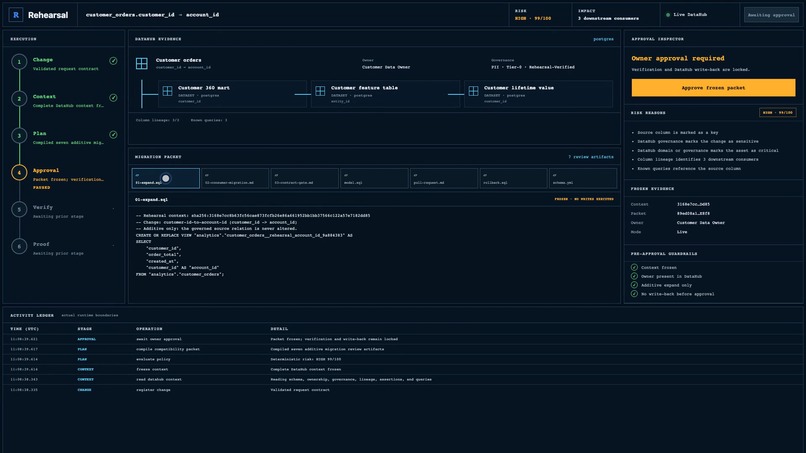The width and height of the screenshot is (806, 453).
Task: Click the PAUSED status under Approval step
Action: tap(42, 188)
